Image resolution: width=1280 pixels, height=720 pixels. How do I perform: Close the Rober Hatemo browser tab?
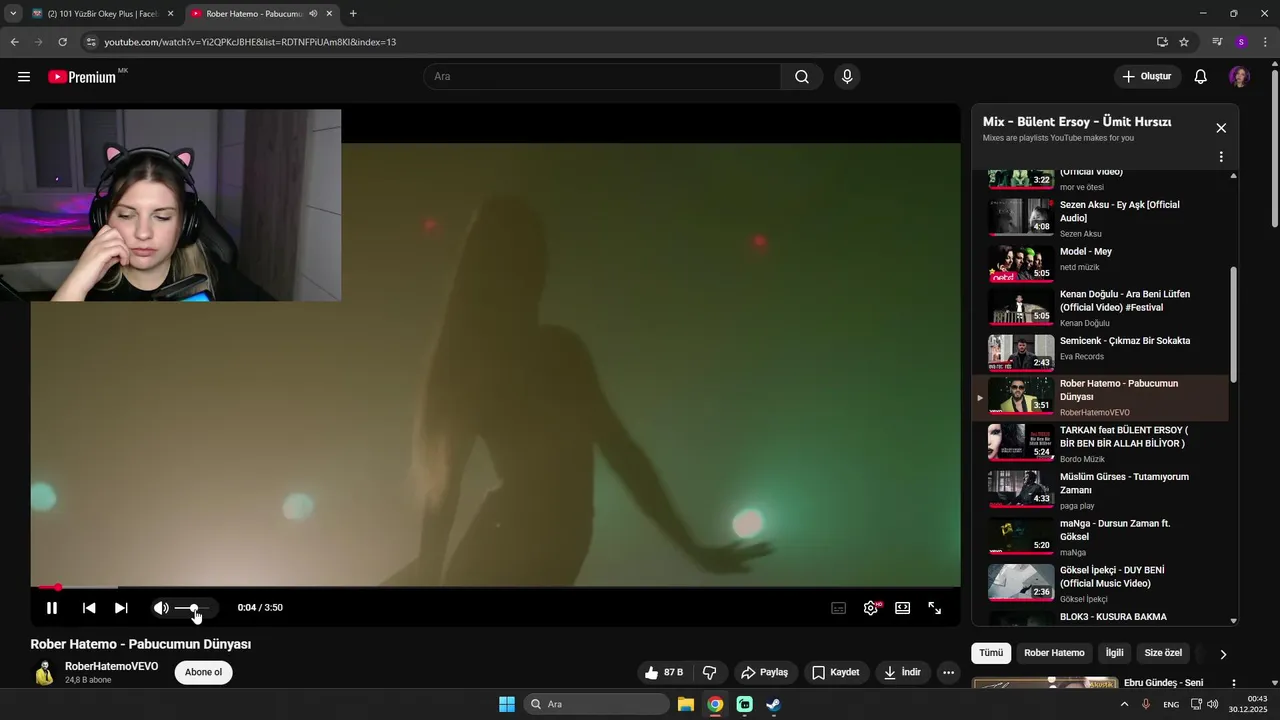[x=329, y=14]
